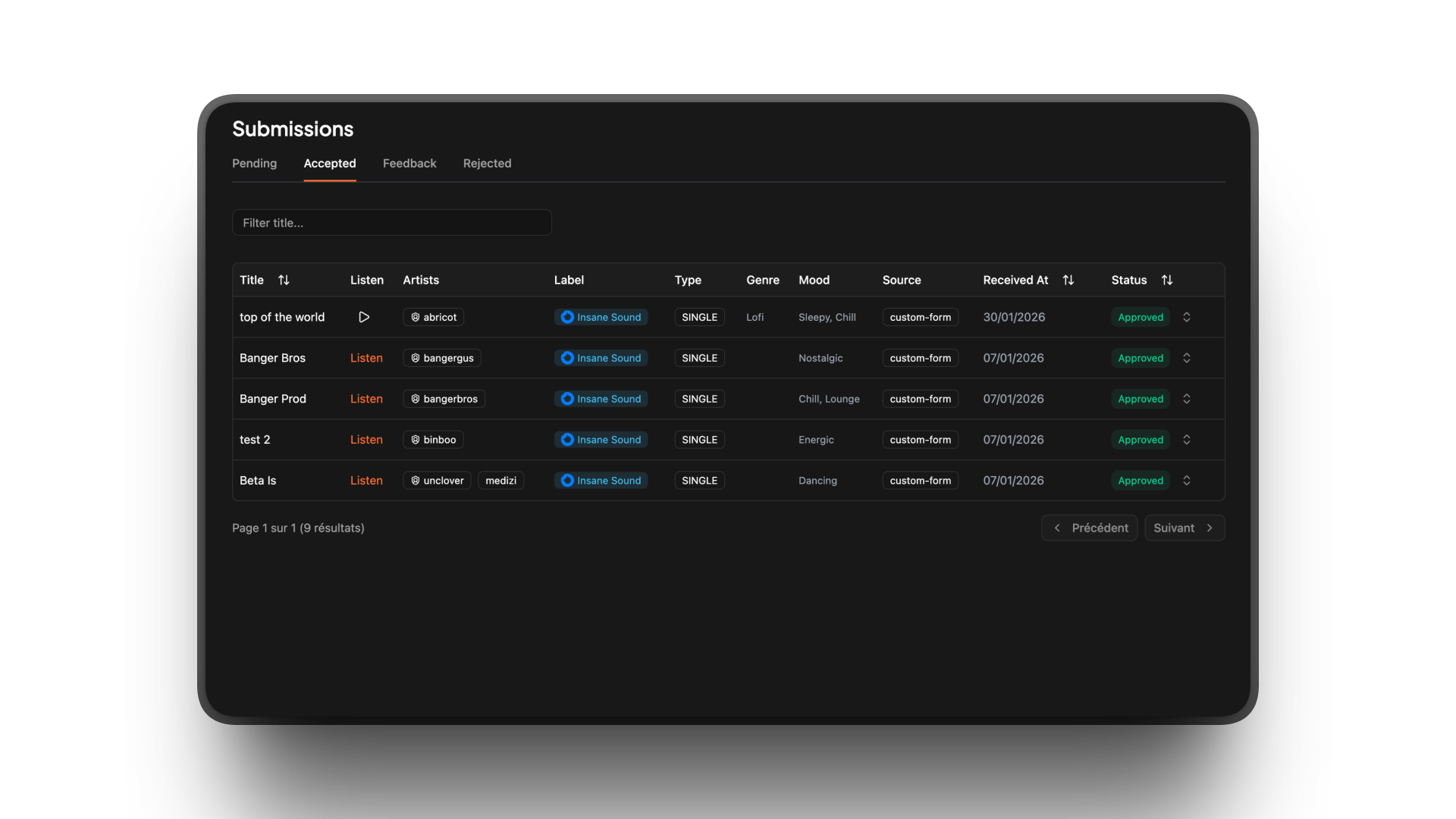Open the status selector on the 'test 2' row
The height and width of the screenshot is (819, 1456).
pyautogui.click(x=1186, y=439)
